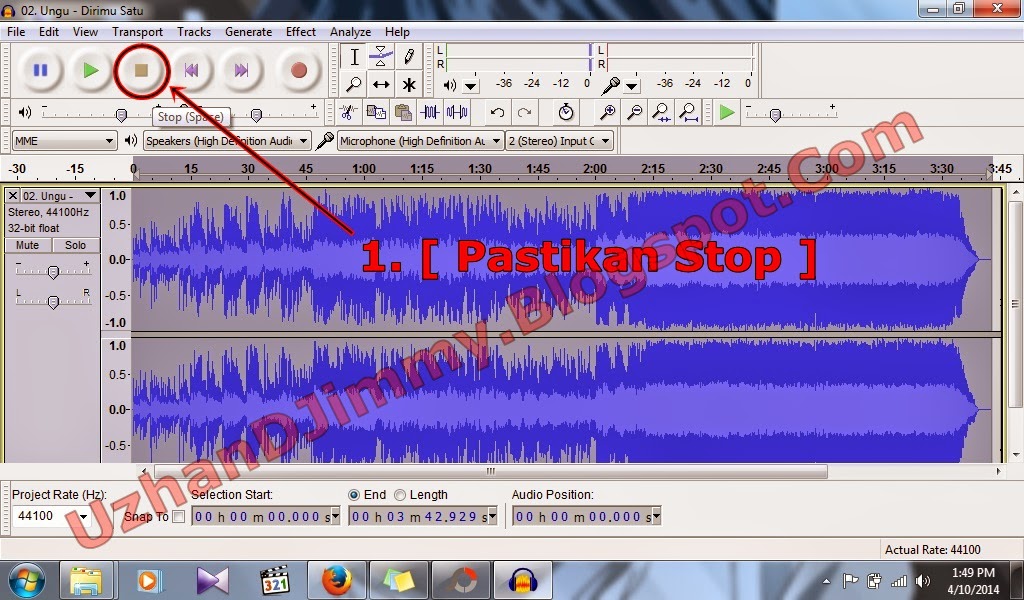The height and width of the screenshot is (600, 1024).
Task: Open the output meter dropdown arrow
Action: pyautogui.click(x=471, y=86)
